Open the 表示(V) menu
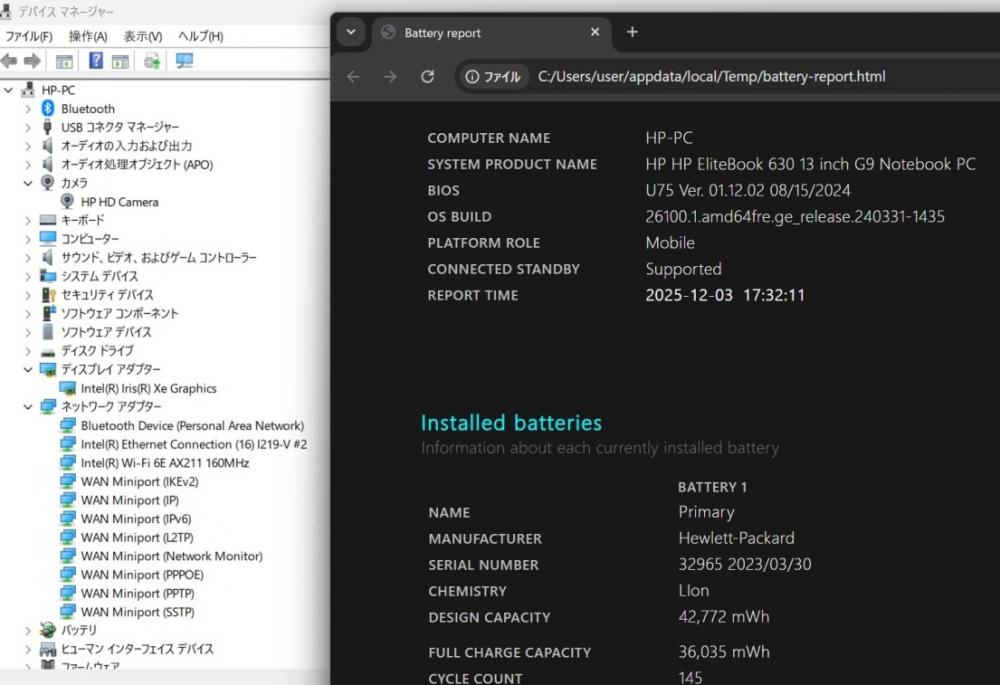This screenshot has height=685, width=1000. [143, 36]
